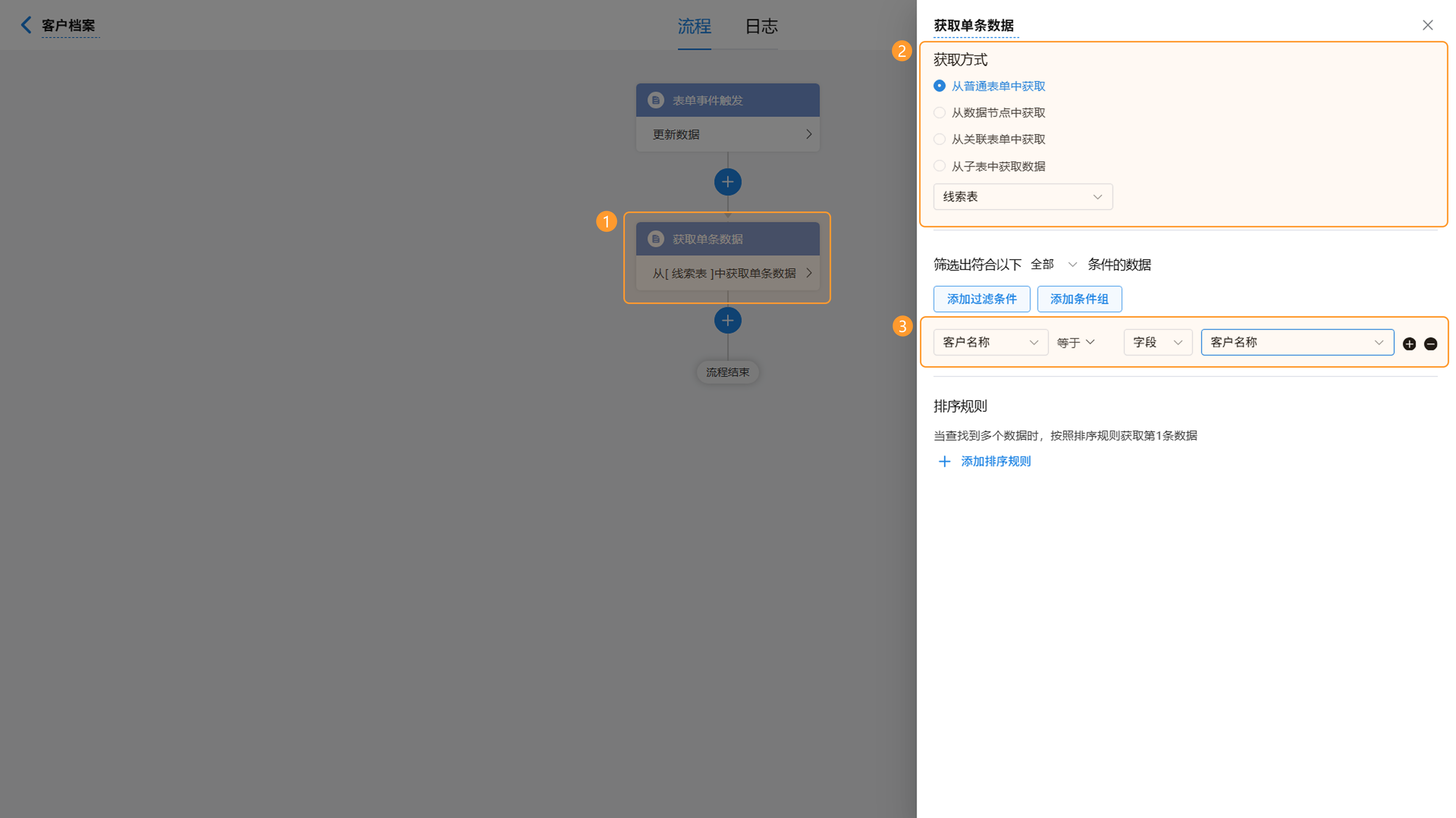Open the 字段 value type dropdown
Viewport: 1456px width, 818px height.
[1158, 342]
